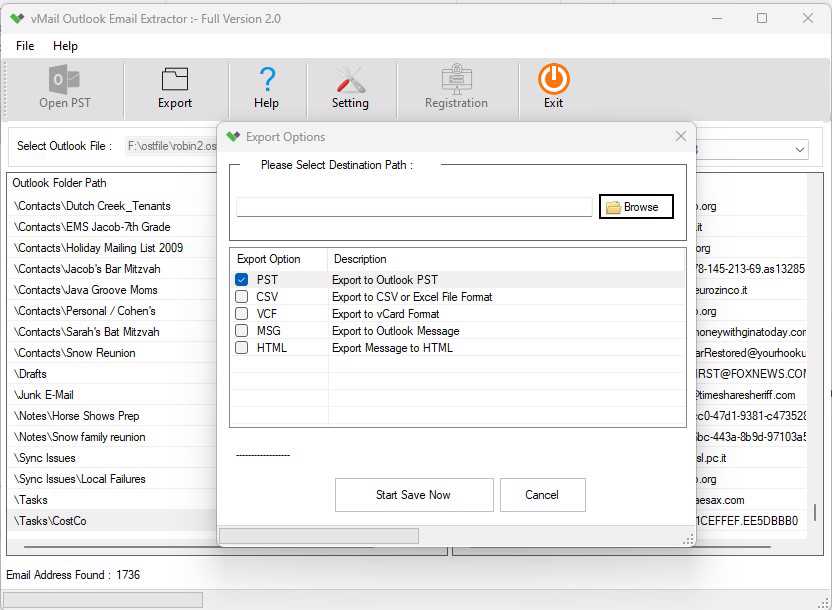Screen dimensions: 832x610
Task: Click the vertical scrollbar of the email list
Action: pos(815,512)
